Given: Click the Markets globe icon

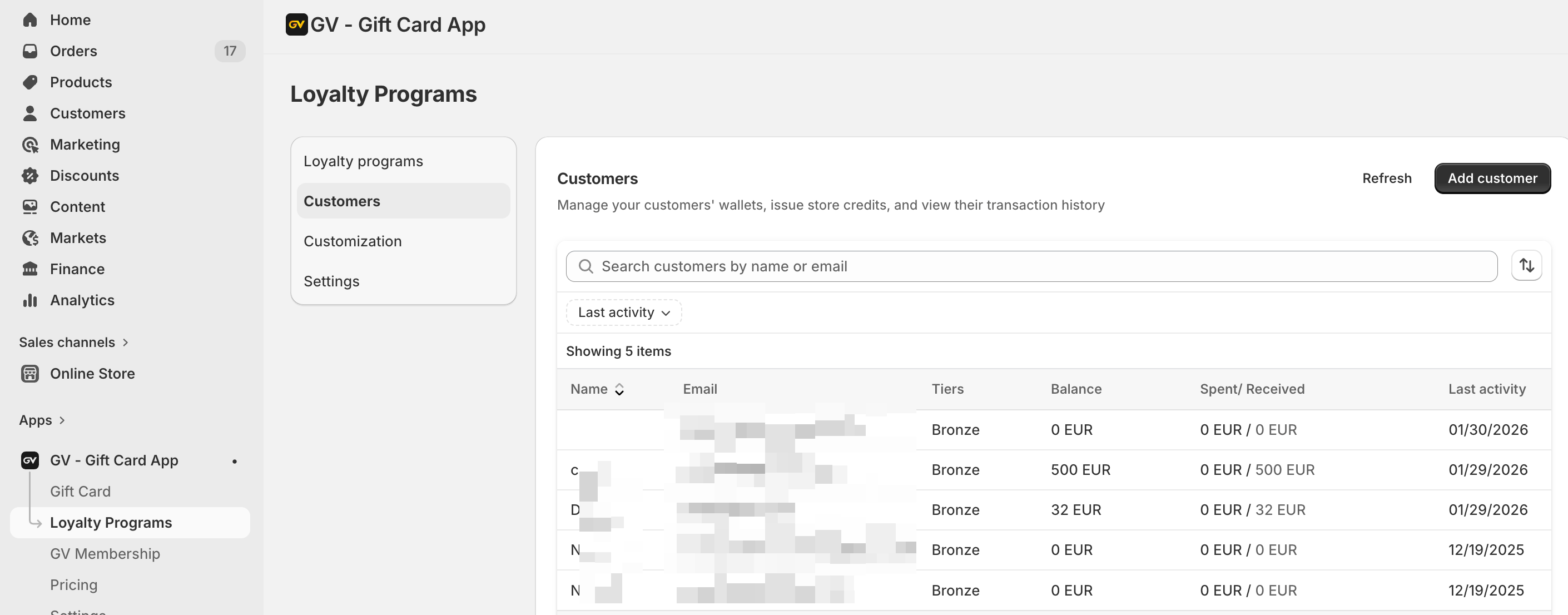Looking at the screenshot, I should [x=30, y=238].
